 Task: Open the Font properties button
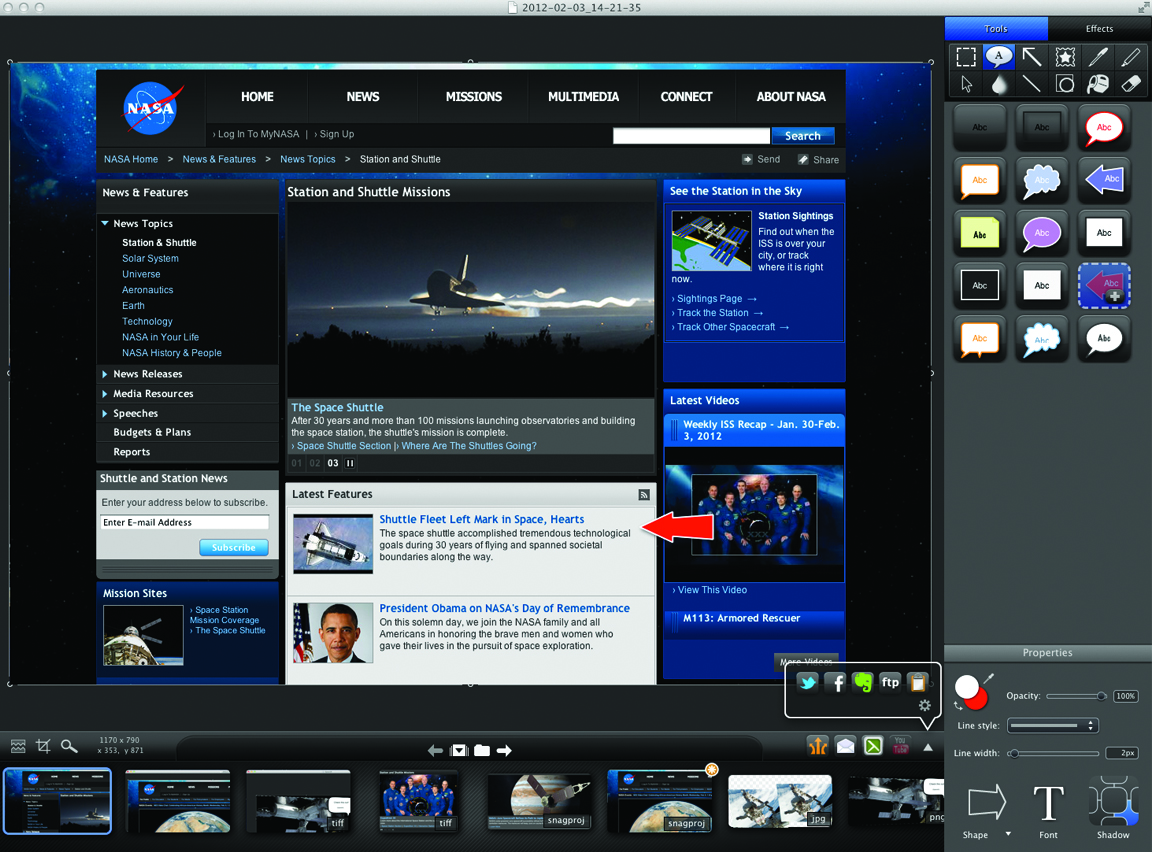tap(1048, 808)
